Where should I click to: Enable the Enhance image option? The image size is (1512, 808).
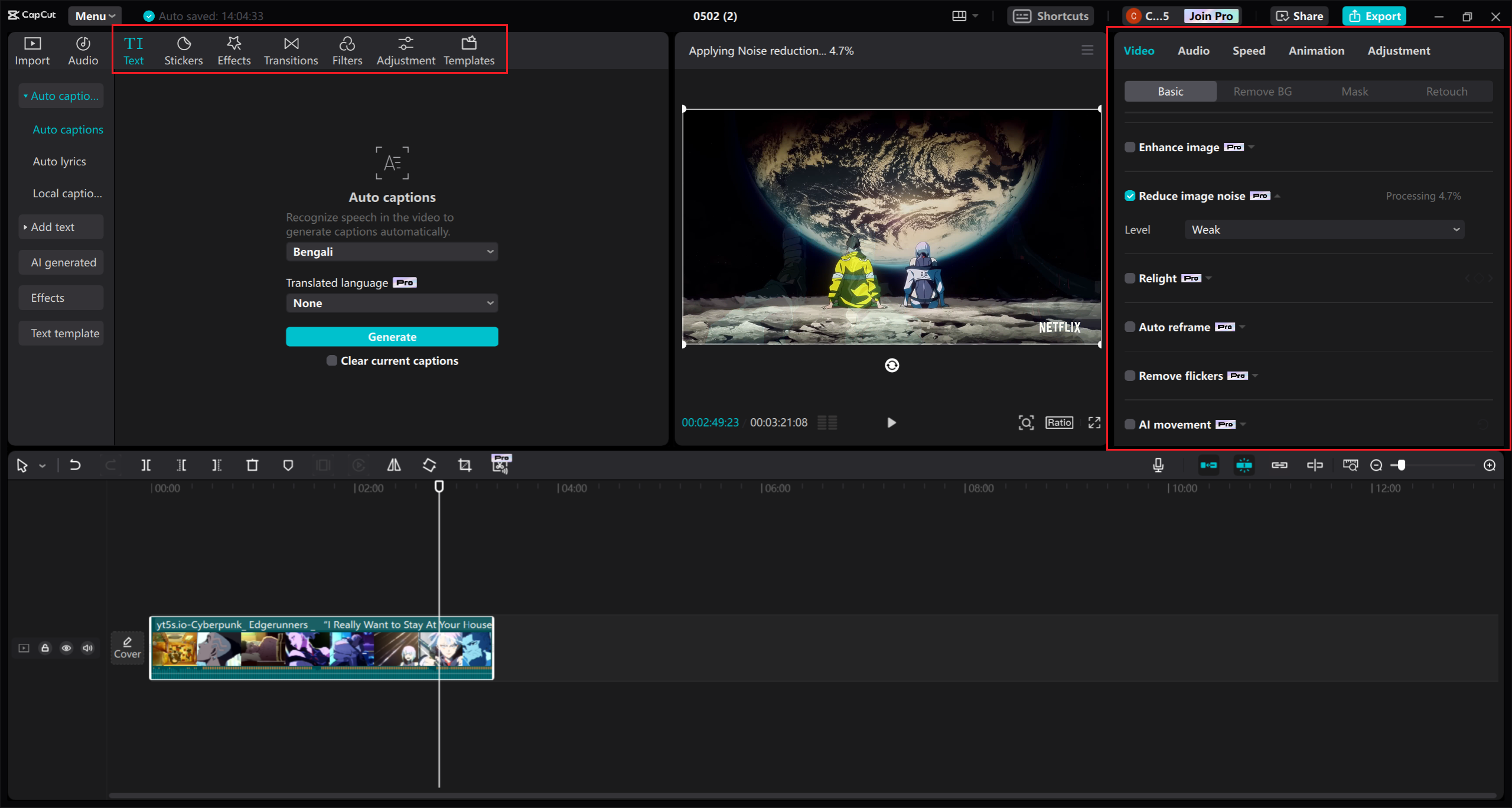(x=1130, y=147)
